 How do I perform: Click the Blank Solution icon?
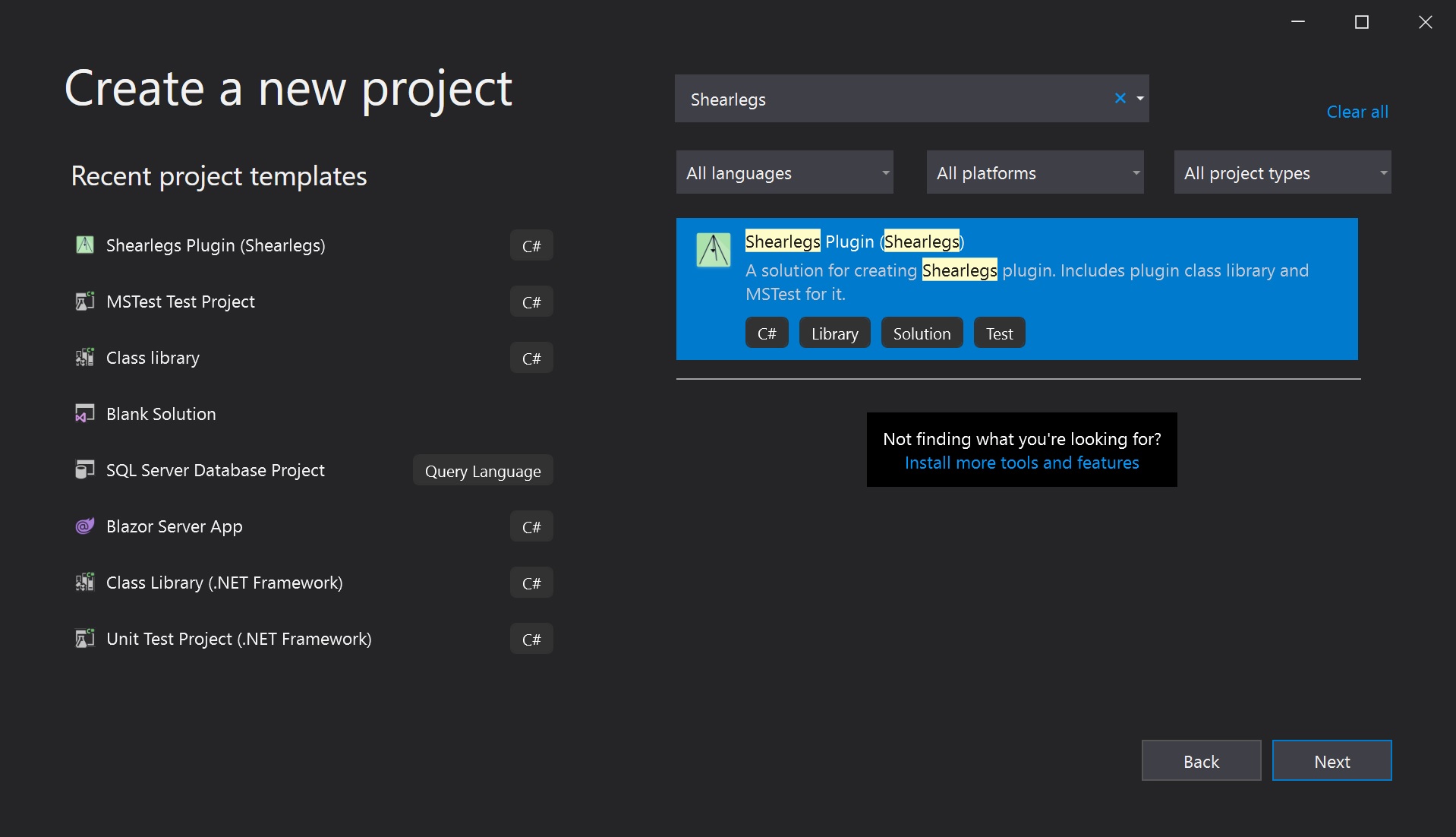pos(85,413)
